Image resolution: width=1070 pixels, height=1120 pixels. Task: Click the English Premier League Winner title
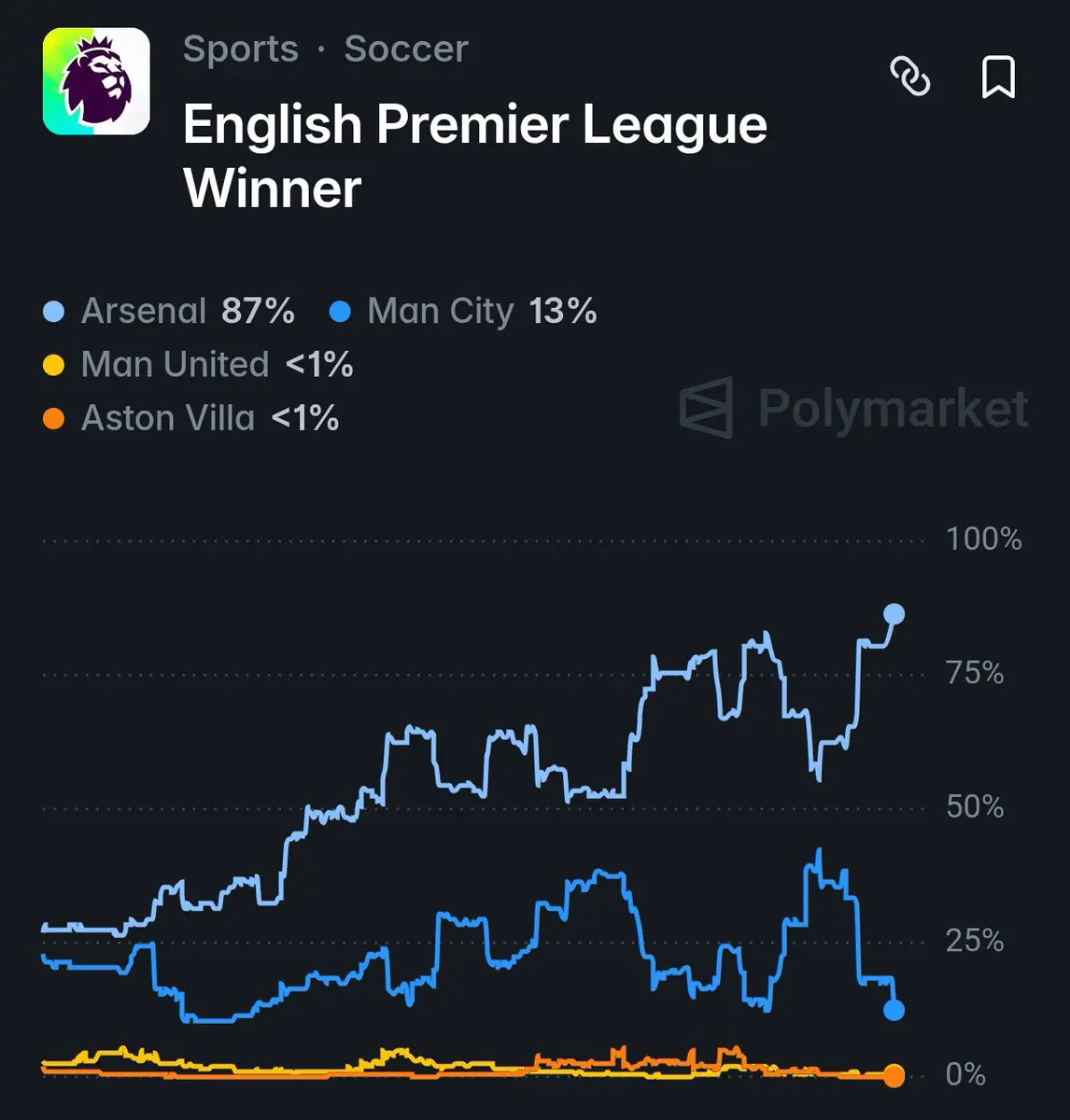(x=474, y=156)
